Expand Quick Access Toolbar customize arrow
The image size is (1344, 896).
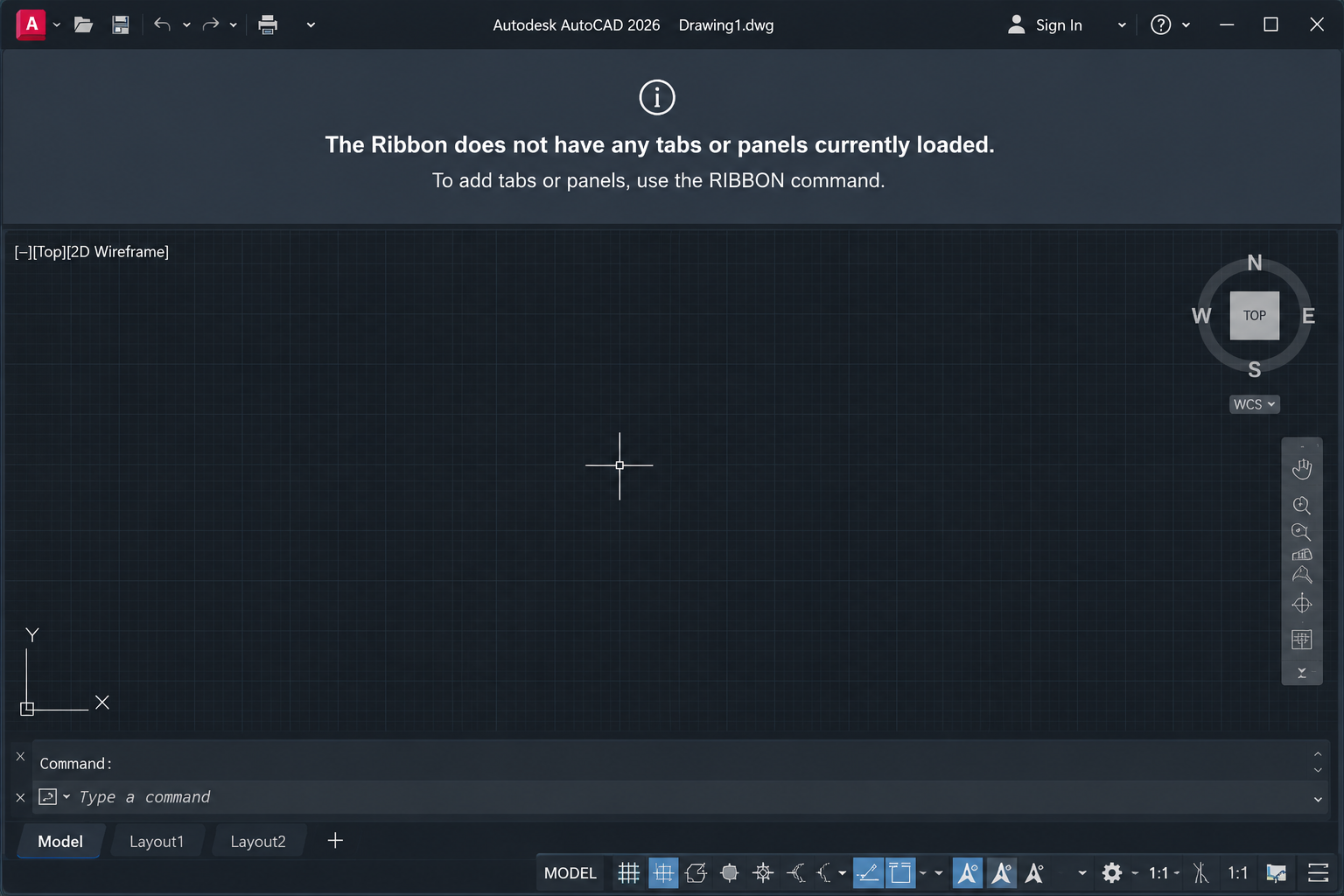click(311, 25)
